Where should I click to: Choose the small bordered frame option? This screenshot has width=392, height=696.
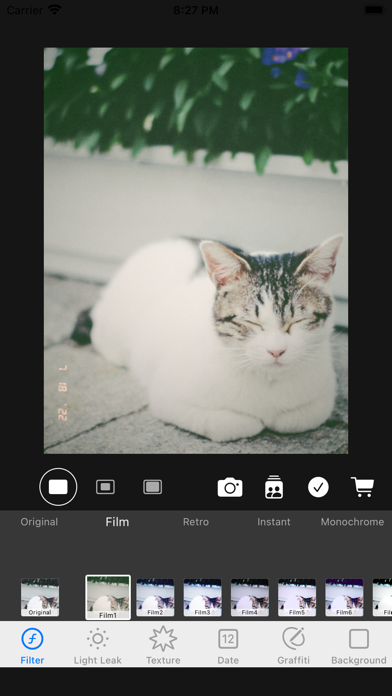[105, 487]
